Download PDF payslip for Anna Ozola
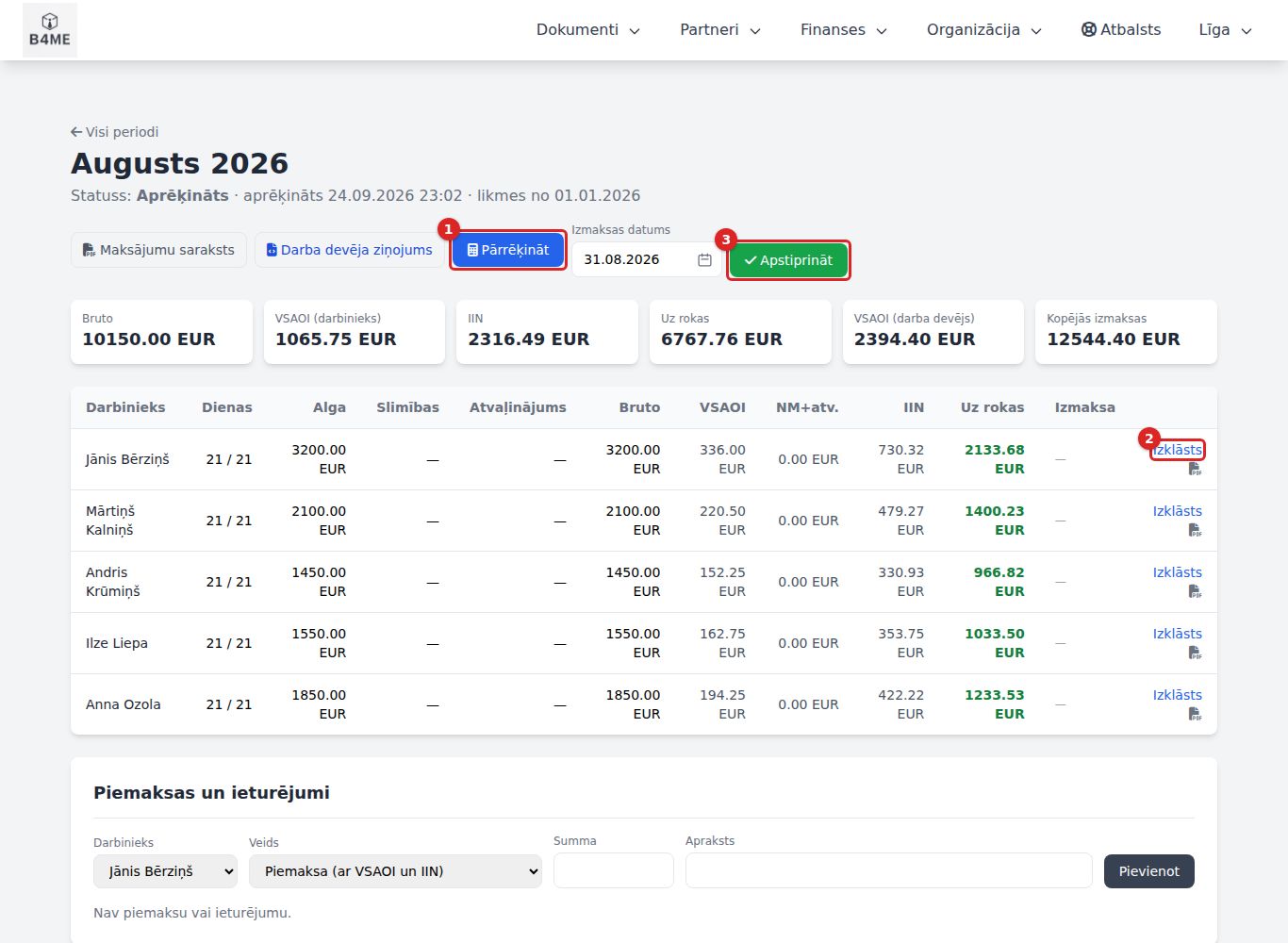The image size is (1288, 943). pos(1195,714)
